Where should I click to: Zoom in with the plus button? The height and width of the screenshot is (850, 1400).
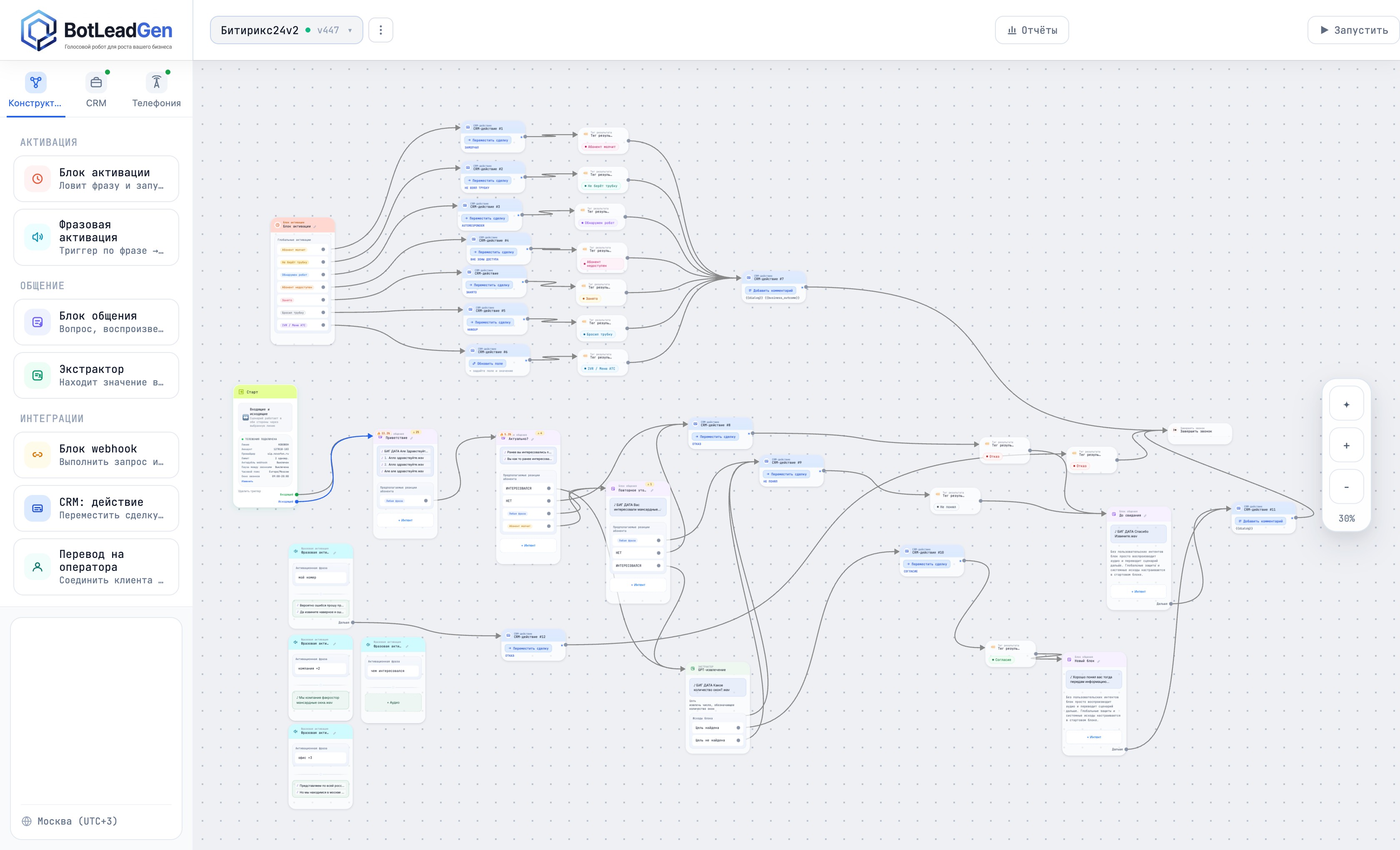[x=1346, y=446]
